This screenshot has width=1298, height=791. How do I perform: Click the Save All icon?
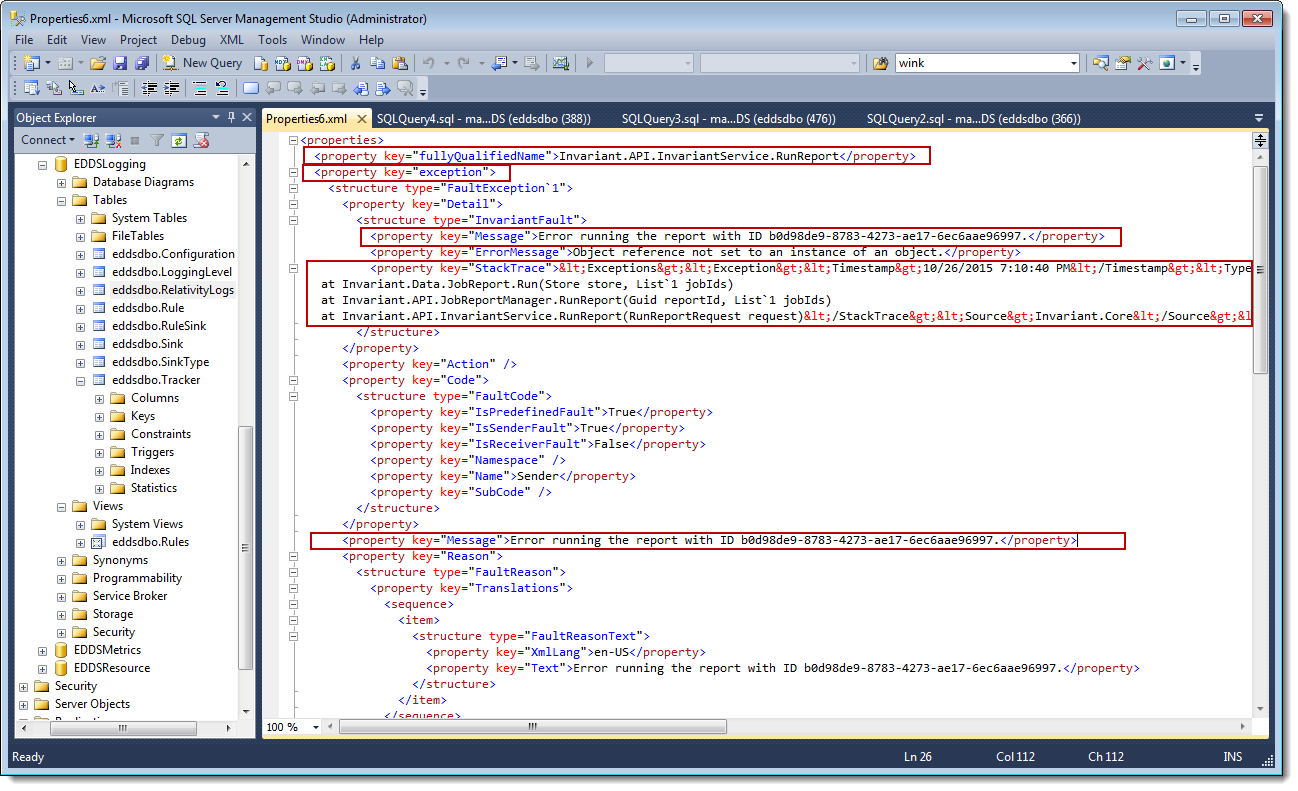click(x=141, y=63)
